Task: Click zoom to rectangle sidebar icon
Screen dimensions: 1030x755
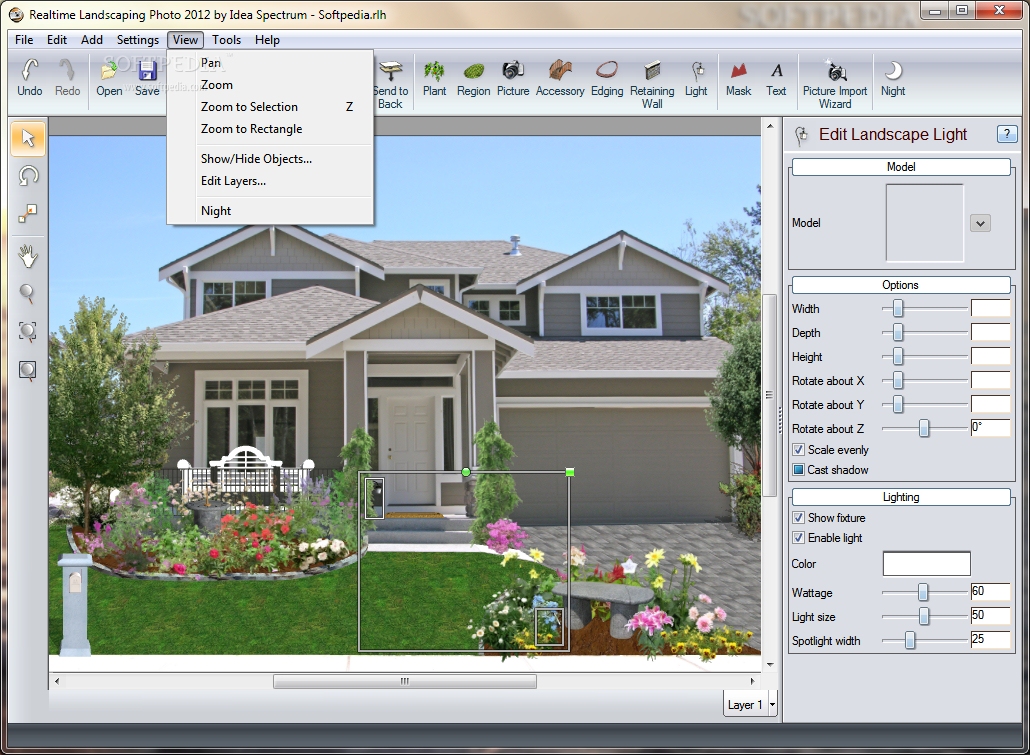Action: (28, 370)
